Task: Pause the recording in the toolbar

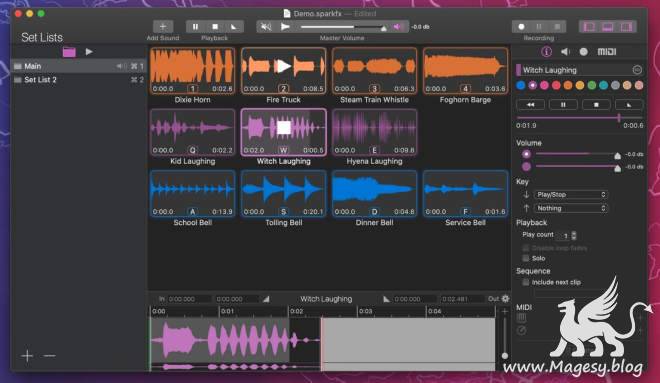Action: pyautogui.click(x=539, y=27)
